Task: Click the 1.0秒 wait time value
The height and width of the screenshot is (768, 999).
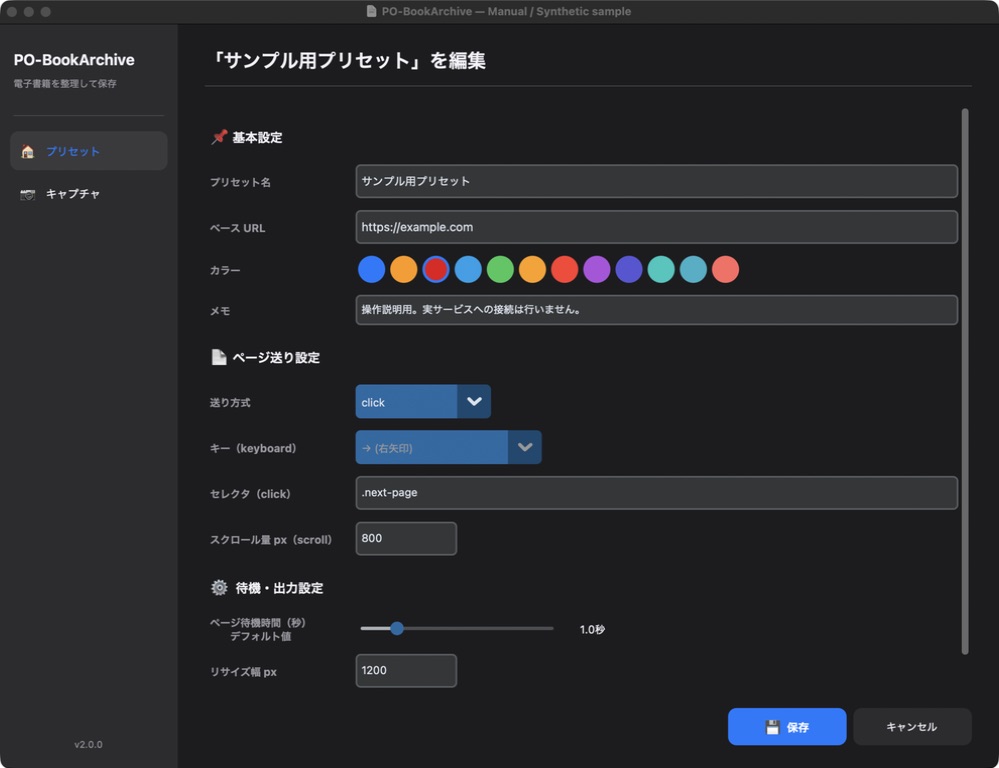Action: pos(592,630)
